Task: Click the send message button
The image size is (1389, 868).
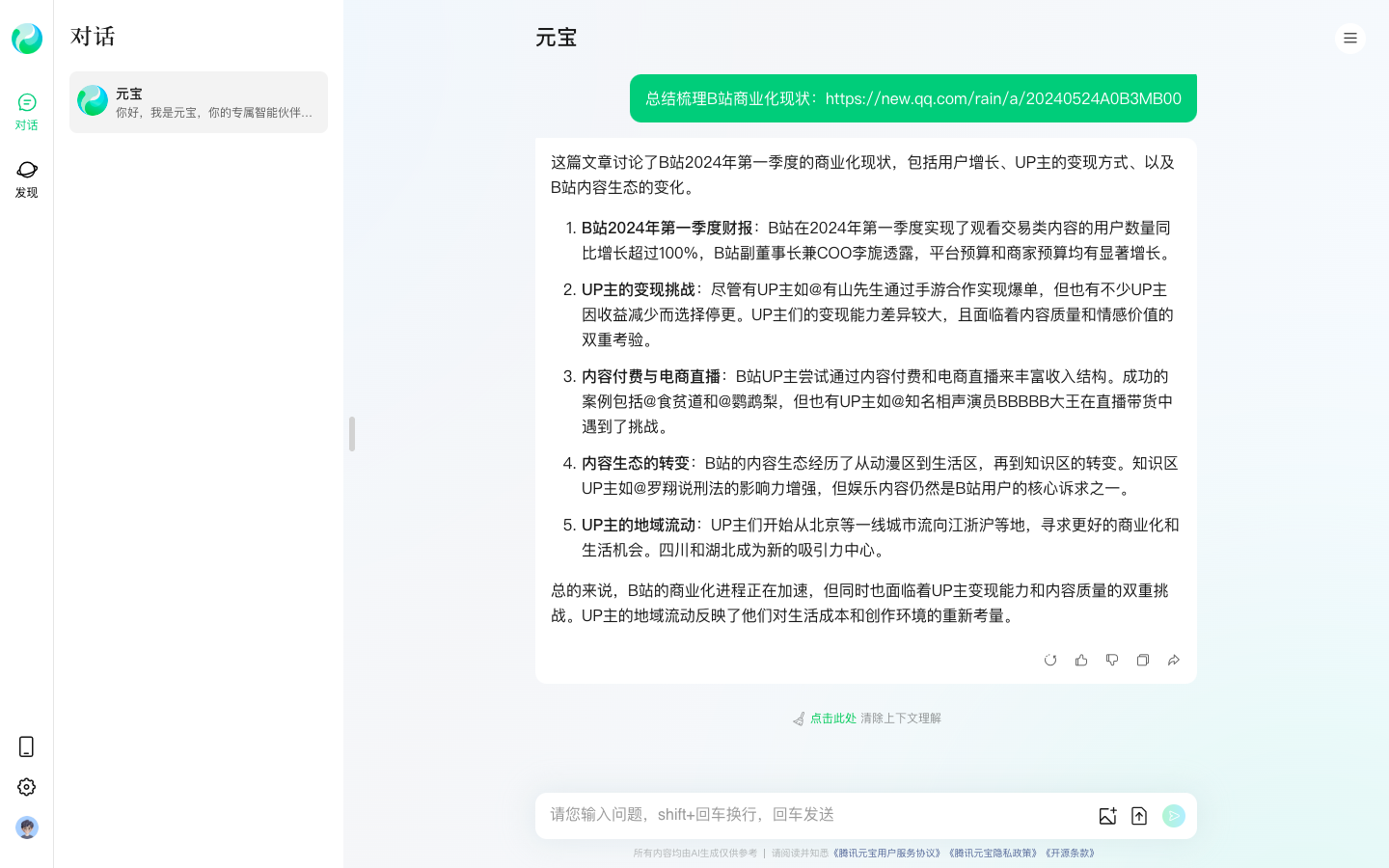Action: click(x=1174, y=816)
